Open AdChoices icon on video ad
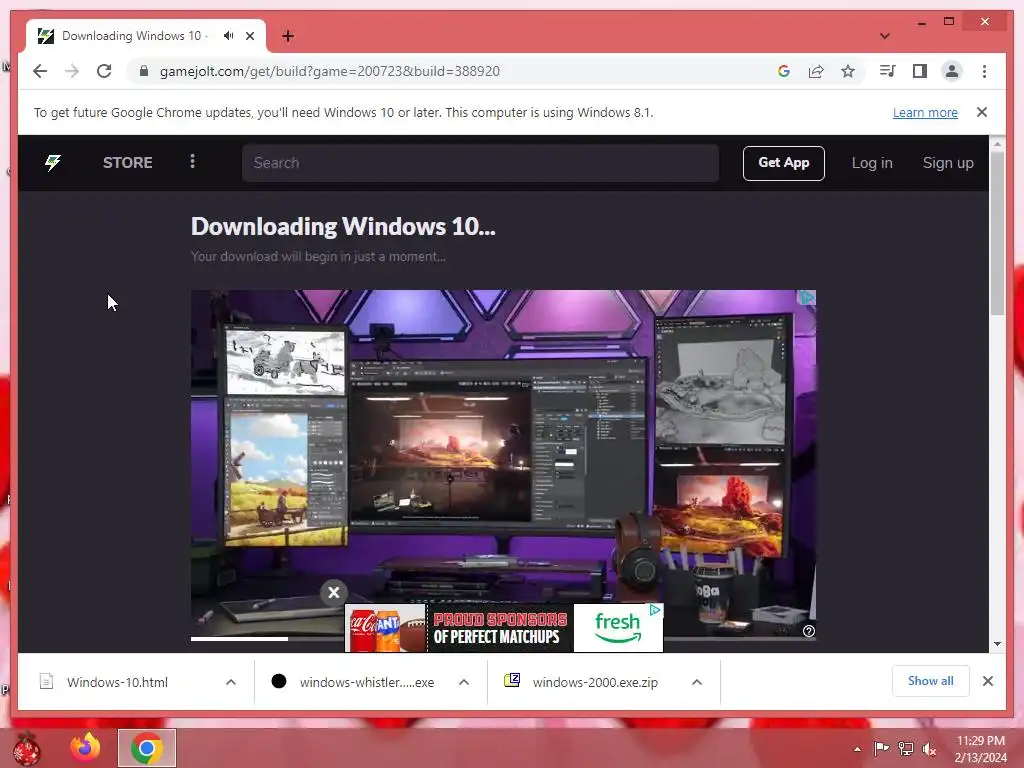The image size is (1024, 768). pyautogui.click(x=808, y=298)
